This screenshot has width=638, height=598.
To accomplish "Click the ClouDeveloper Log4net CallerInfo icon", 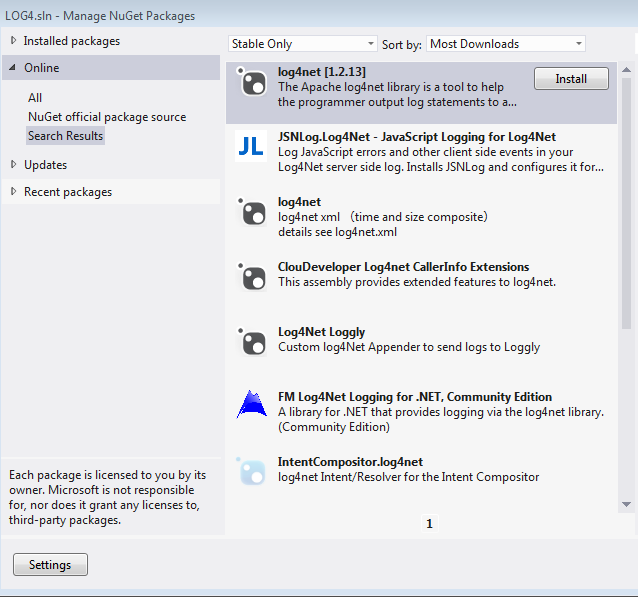I will pyautogui.click(x=251, y=276).
